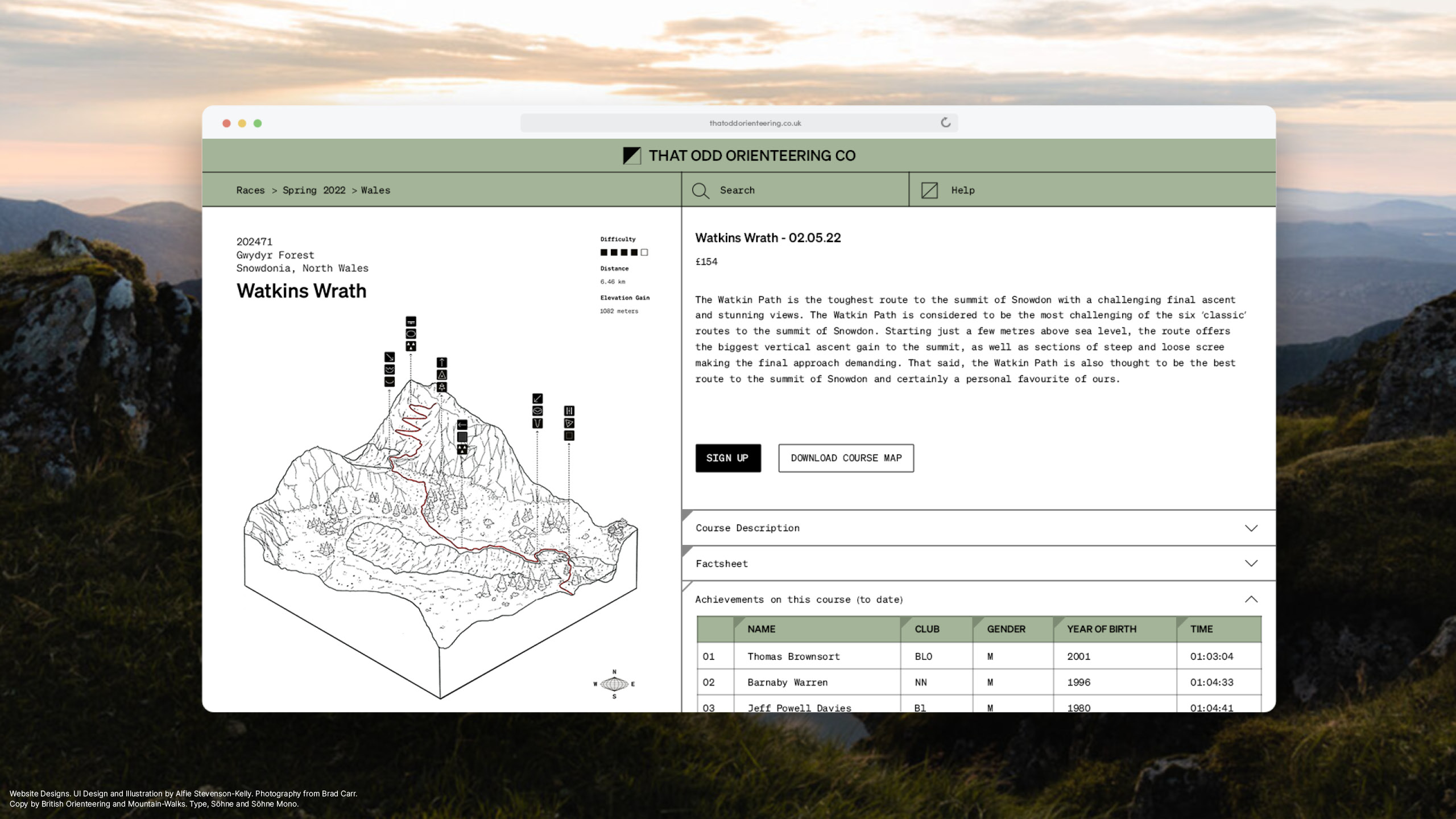Go to Races in breadcrumb
Viewport: 1456px width, 819px height.
250,191
